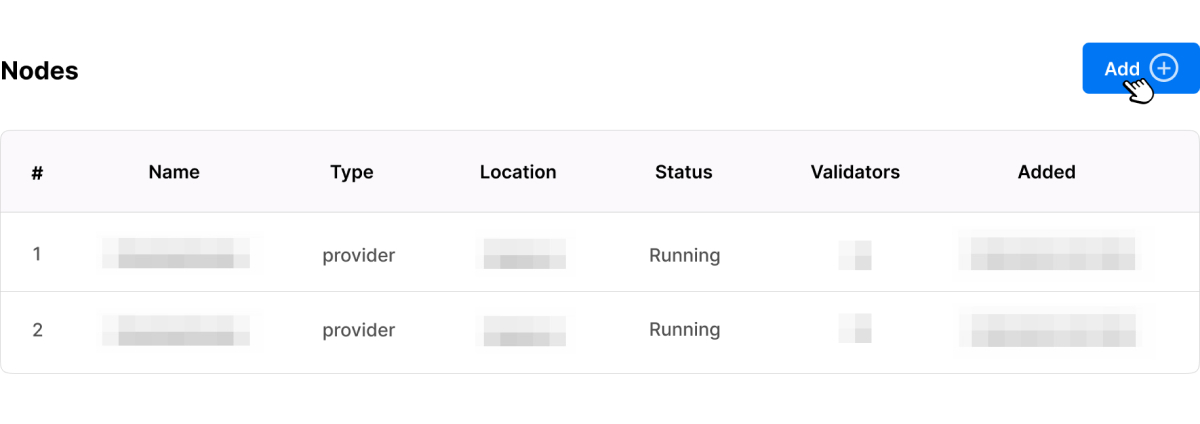Viewport: 1200px width, 424px height.
Task: Click the blurred added date in row 2
Action: tap(1048, 329)
